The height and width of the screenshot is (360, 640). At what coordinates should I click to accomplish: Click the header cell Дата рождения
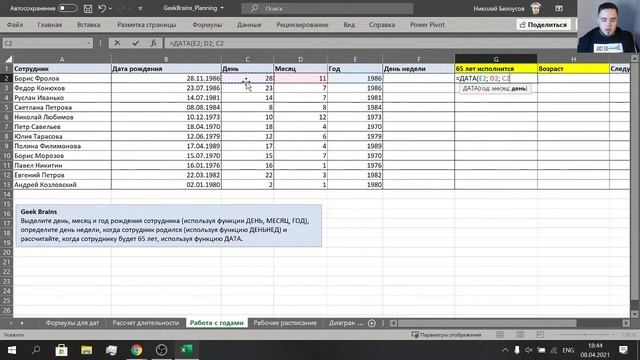(x=166, y=69)
